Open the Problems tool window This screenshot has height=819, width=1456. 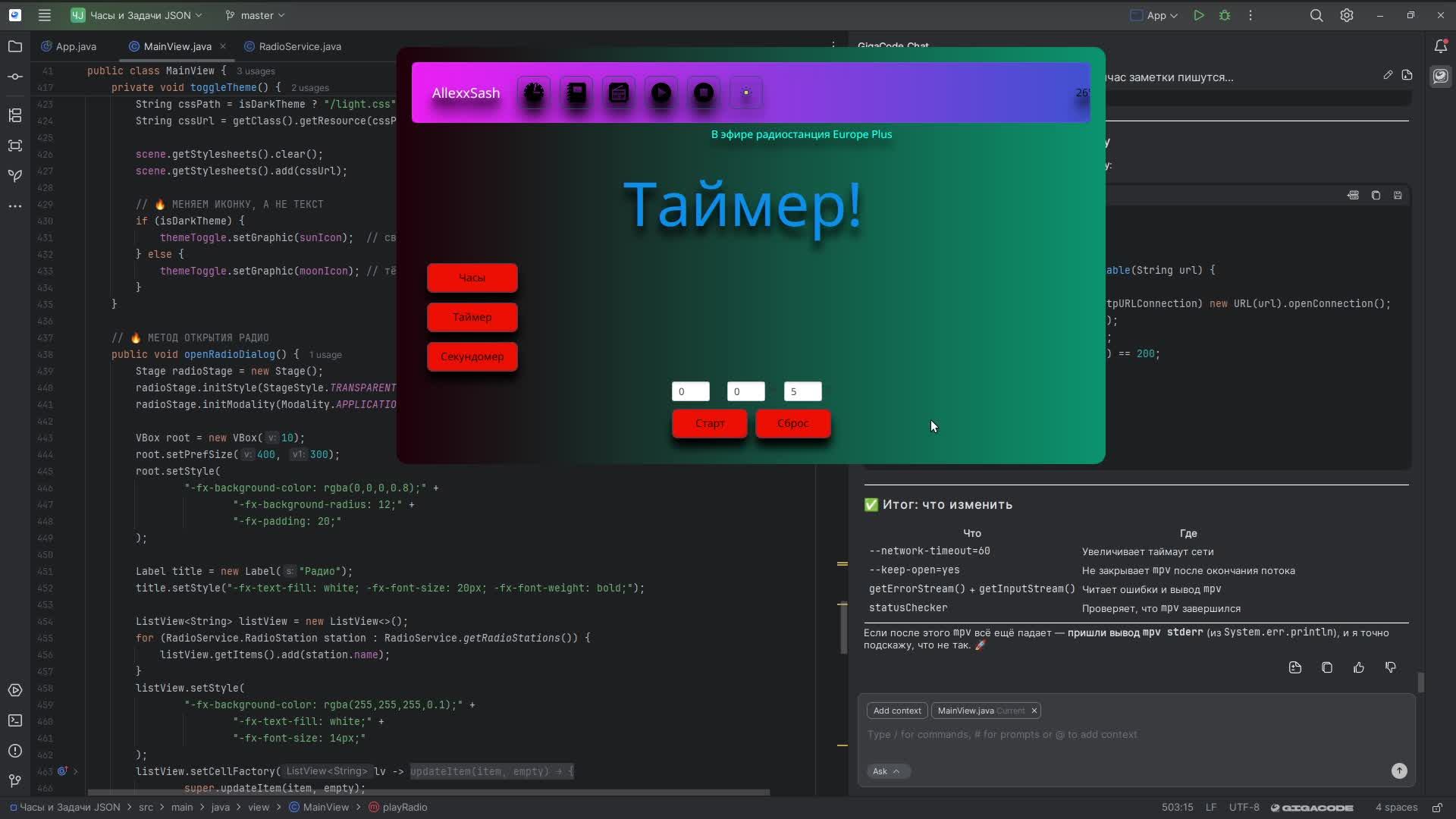(x=15, y=751)
